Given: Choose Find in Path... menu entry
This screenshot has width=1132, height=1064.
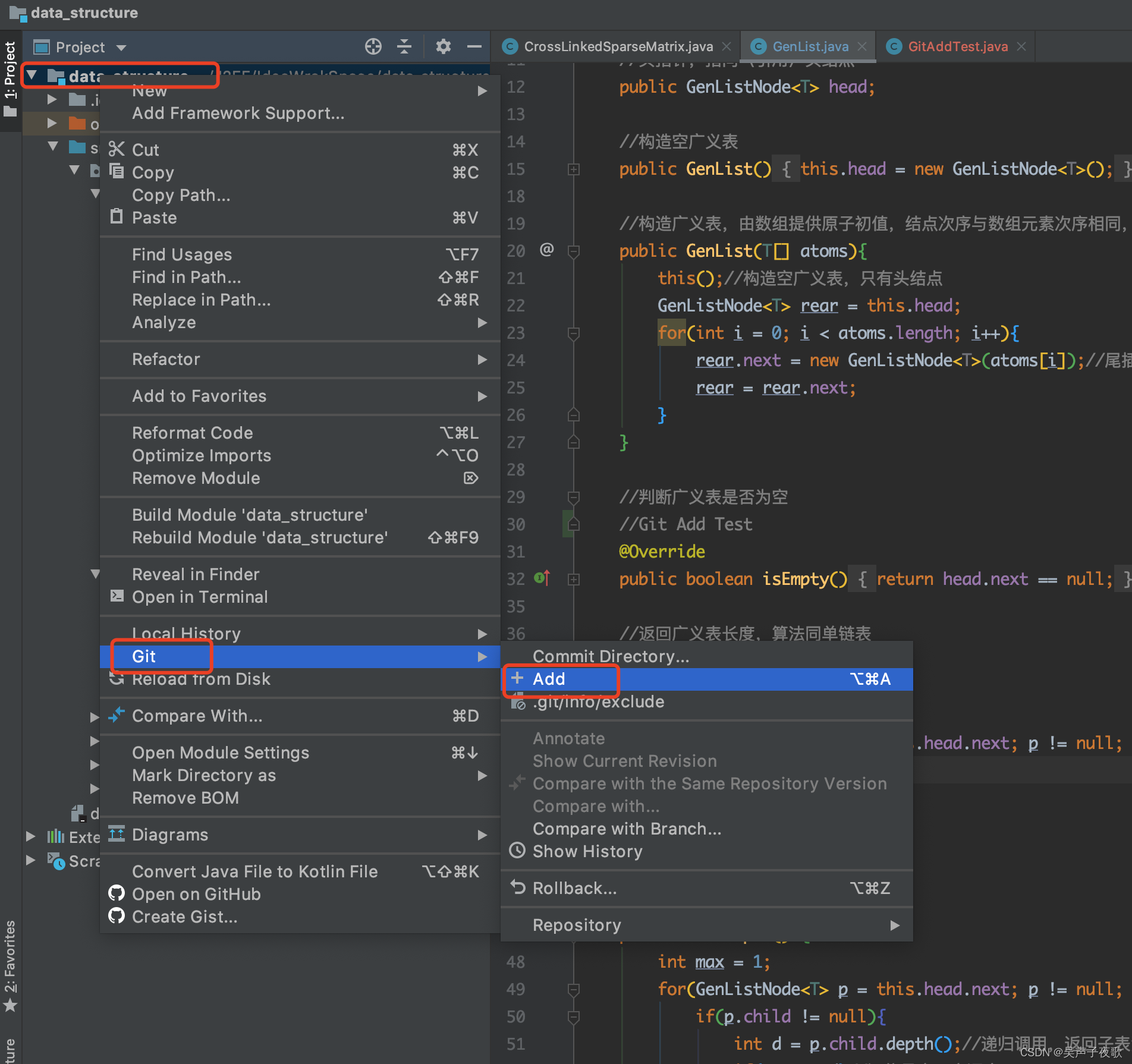Looking at the screenshot, I should 300,277.
